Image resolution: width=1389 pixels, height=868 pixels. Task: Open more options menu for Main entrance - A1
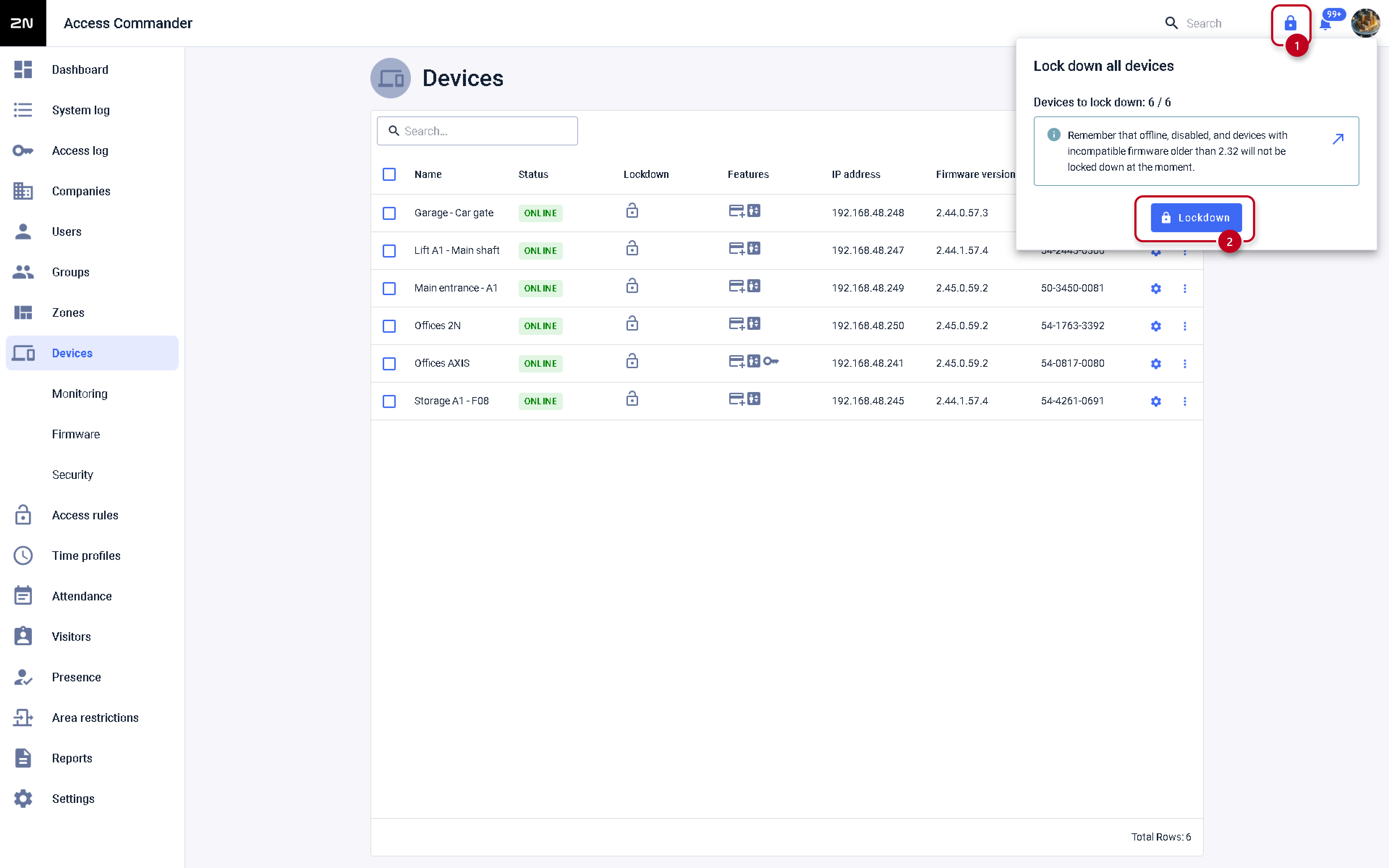tap(1185, 288)
